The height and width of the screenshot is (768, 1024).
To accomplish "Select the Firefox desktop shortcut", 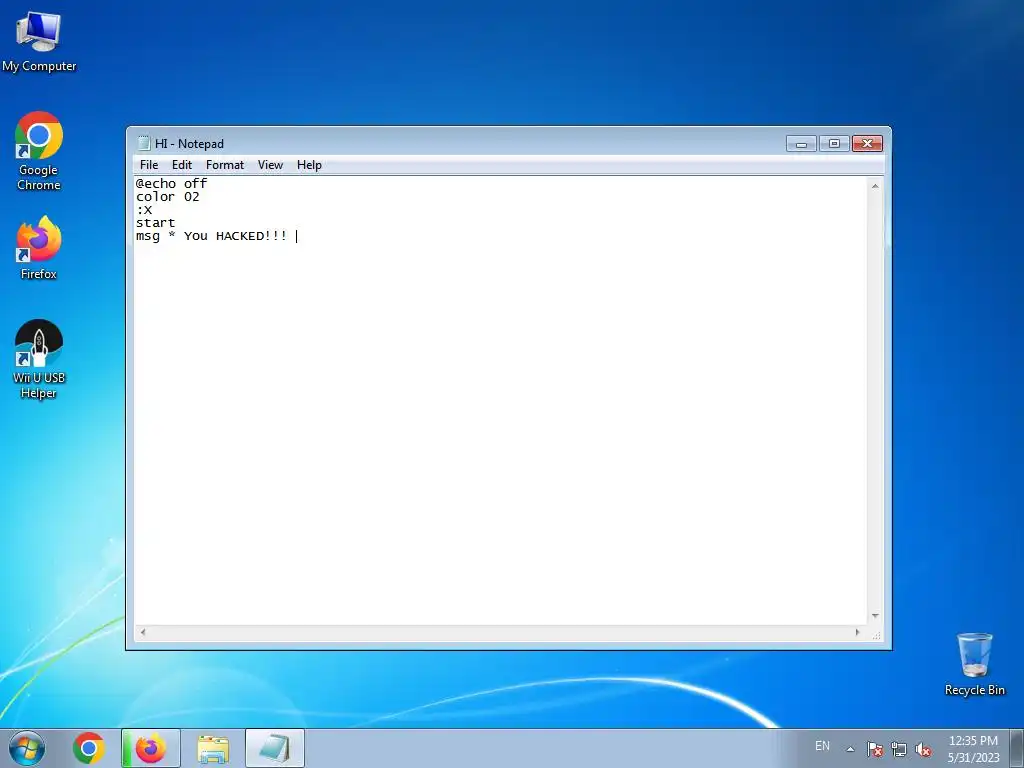I will (39, 248).
